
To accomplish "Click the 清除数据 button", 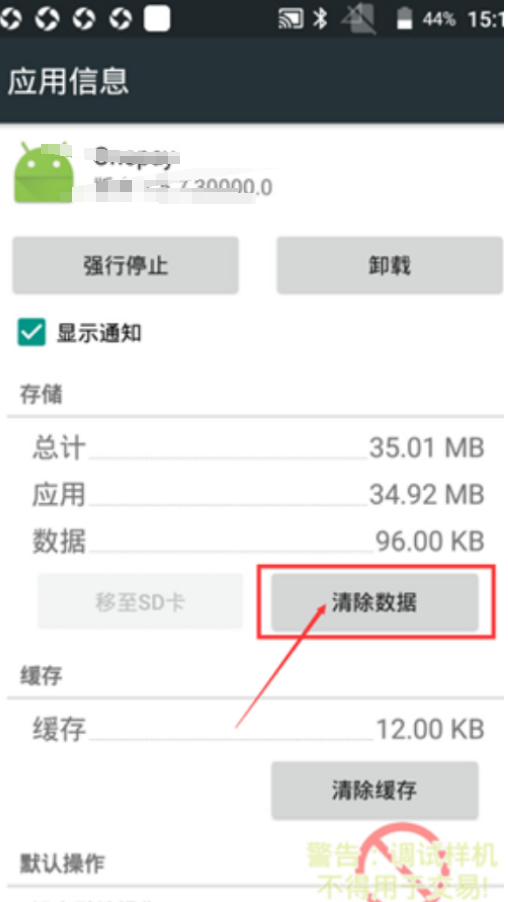I will tap(375, 602).
